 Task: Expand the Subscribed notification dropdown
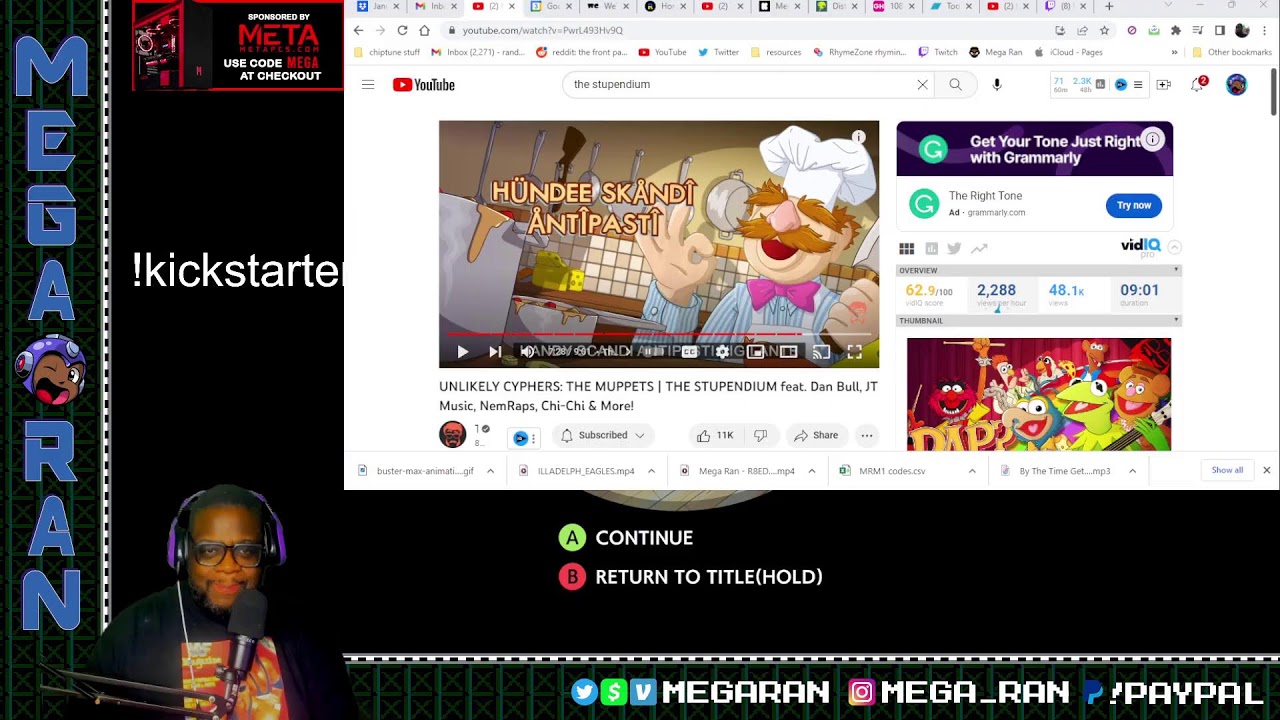602,435
